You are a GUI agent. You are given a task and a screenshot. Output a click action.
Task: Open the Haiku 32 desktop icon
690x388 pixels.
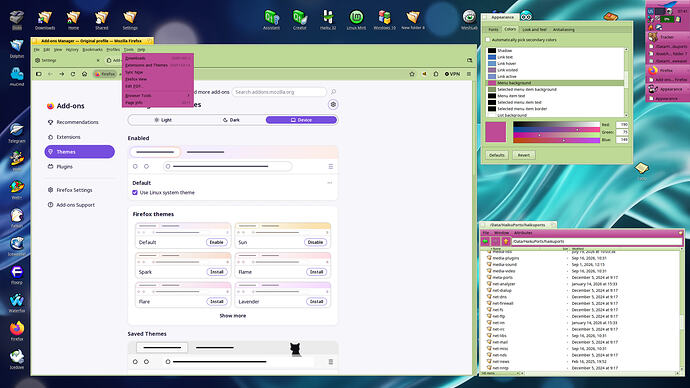coord(328,20)
